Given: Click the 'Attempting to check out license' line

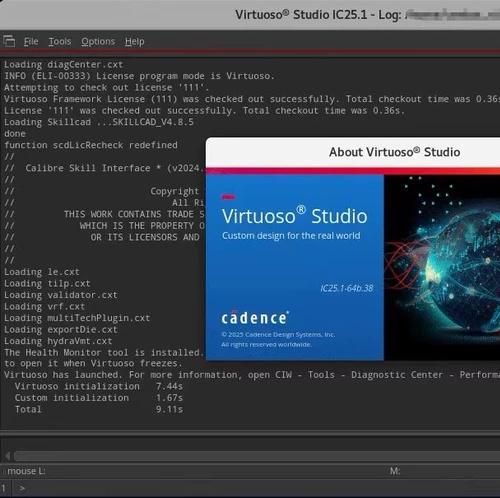Looking at the screenshot, I should [x=106, y=88].
